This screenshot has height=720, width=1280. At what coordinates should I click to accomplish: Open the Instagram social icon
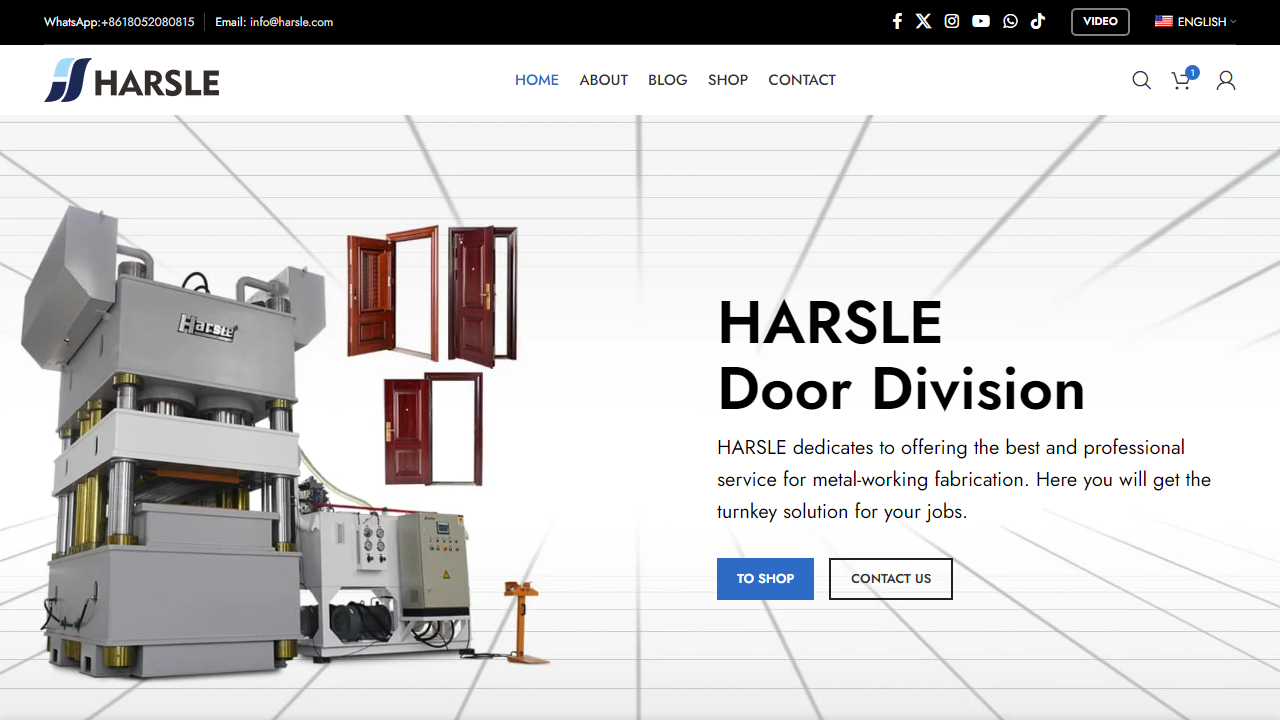pos(952,21)
